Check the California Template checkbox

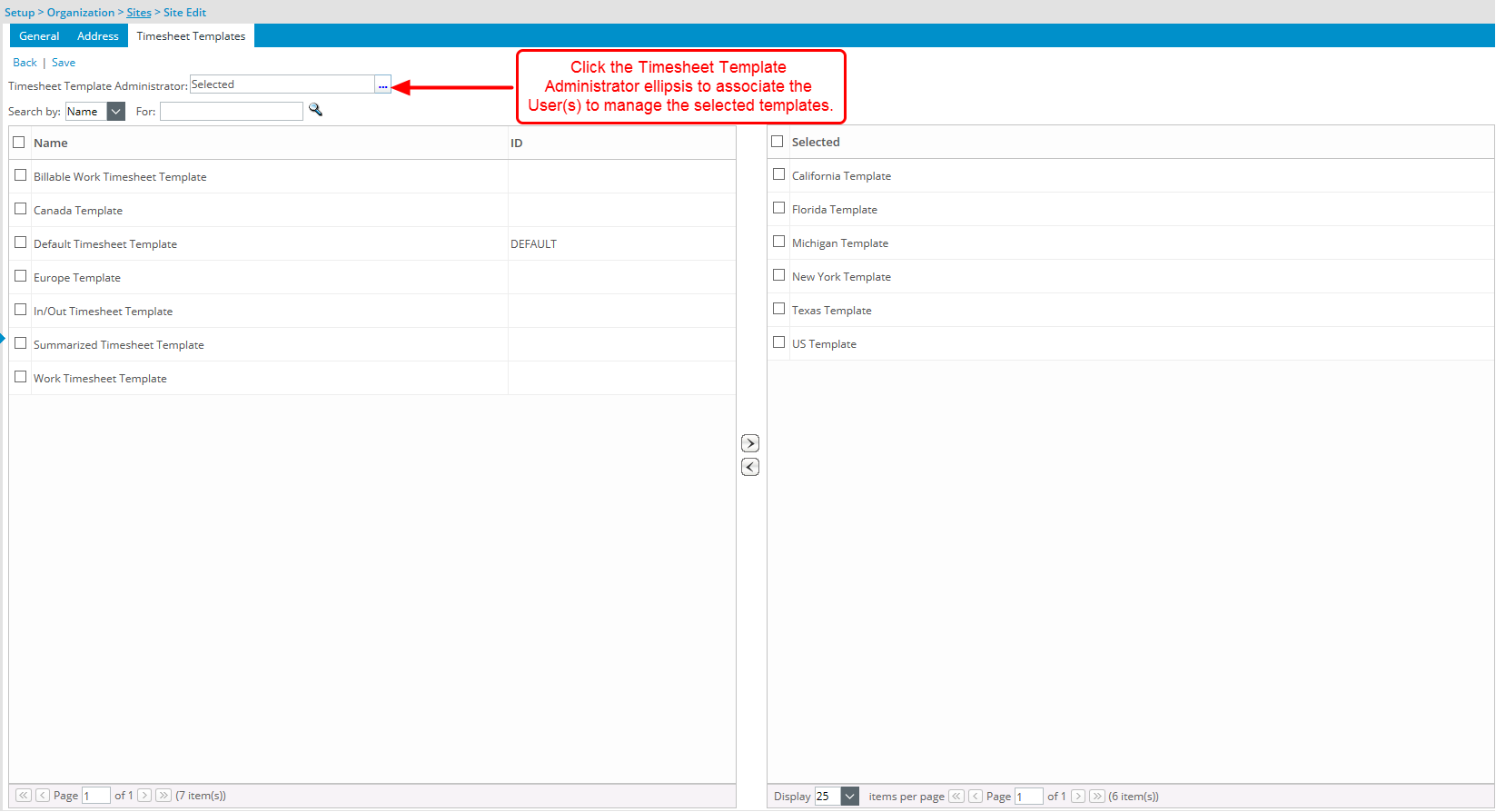(778, 174)
